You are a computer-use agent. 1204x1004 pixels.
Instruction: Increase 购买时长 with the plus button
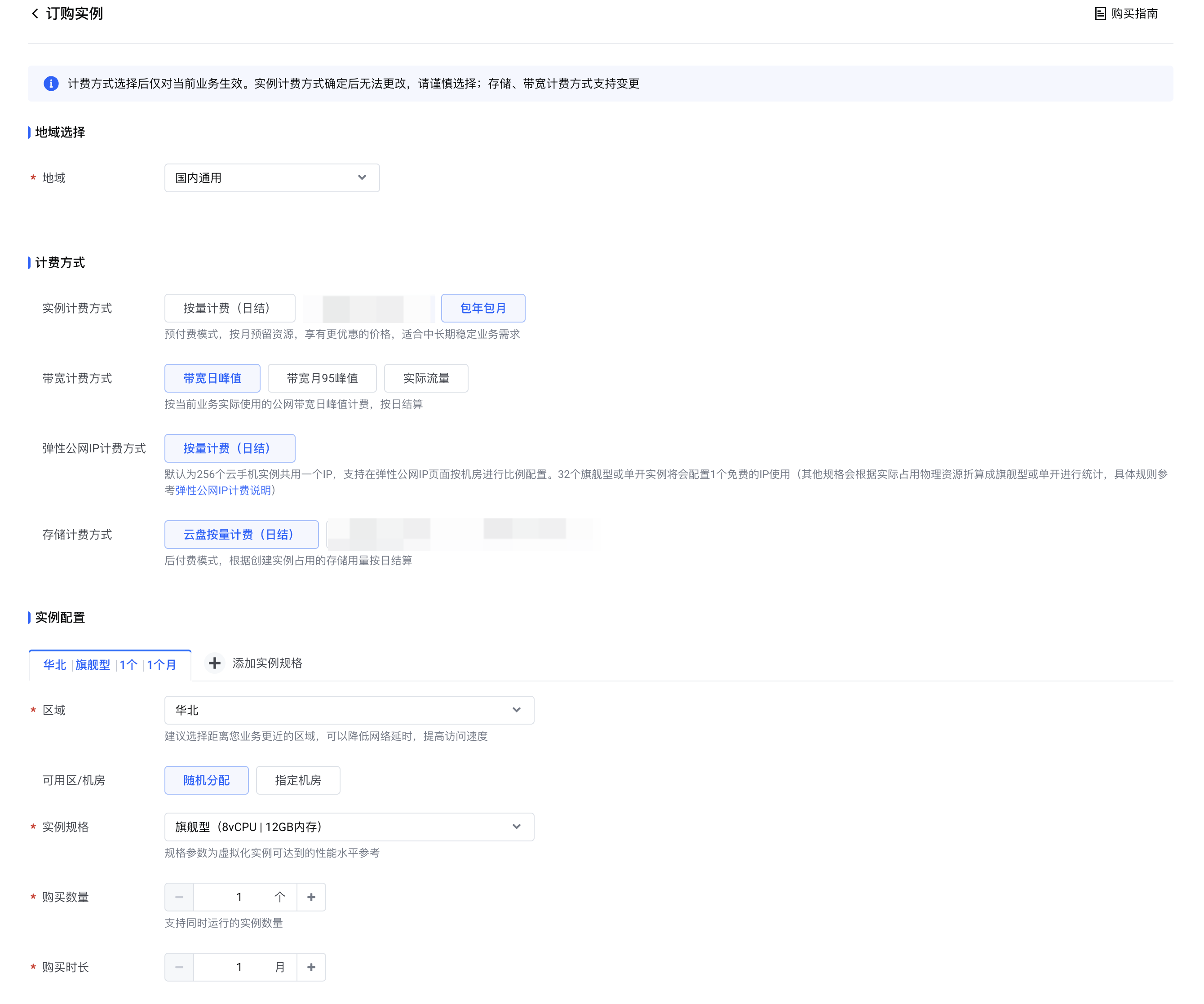tap(311, 967)
